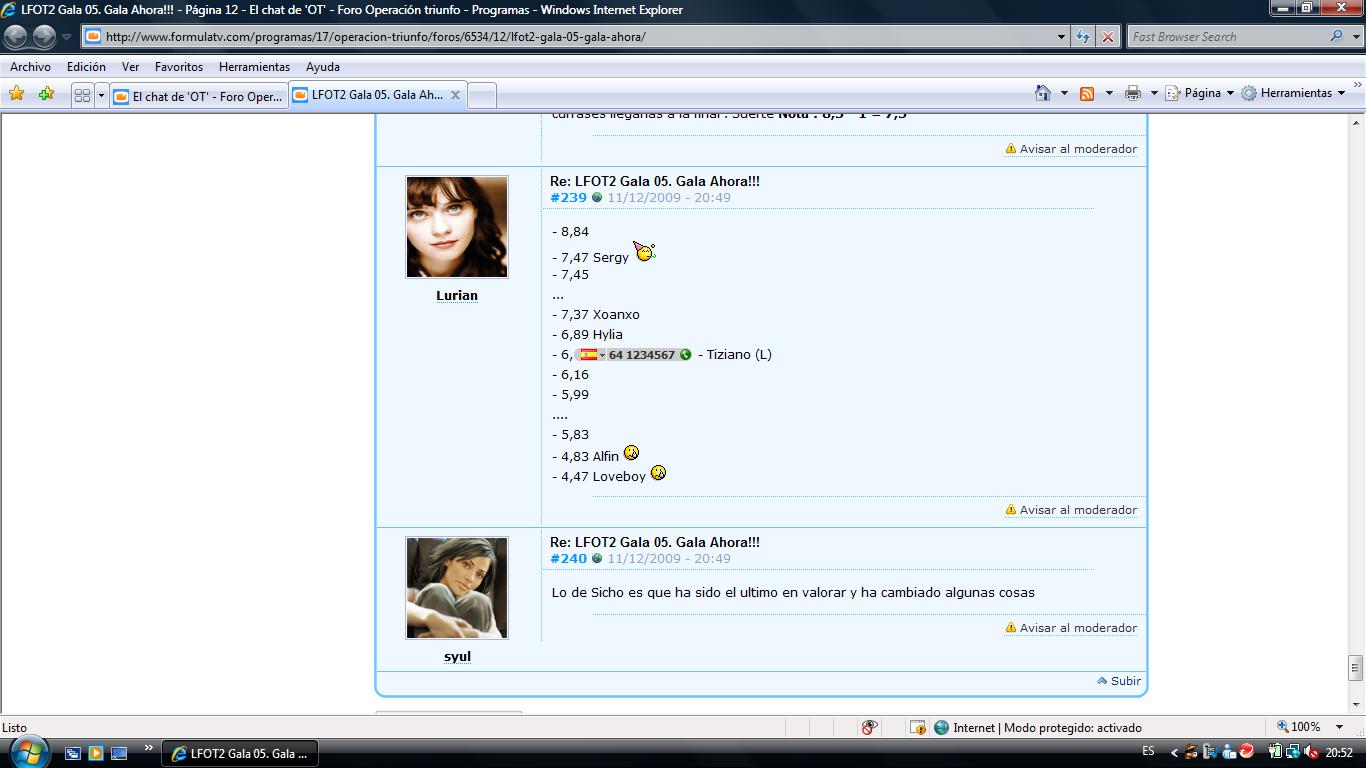Click the Favorites star icon

pyautogui.click(x=16, y=94)
